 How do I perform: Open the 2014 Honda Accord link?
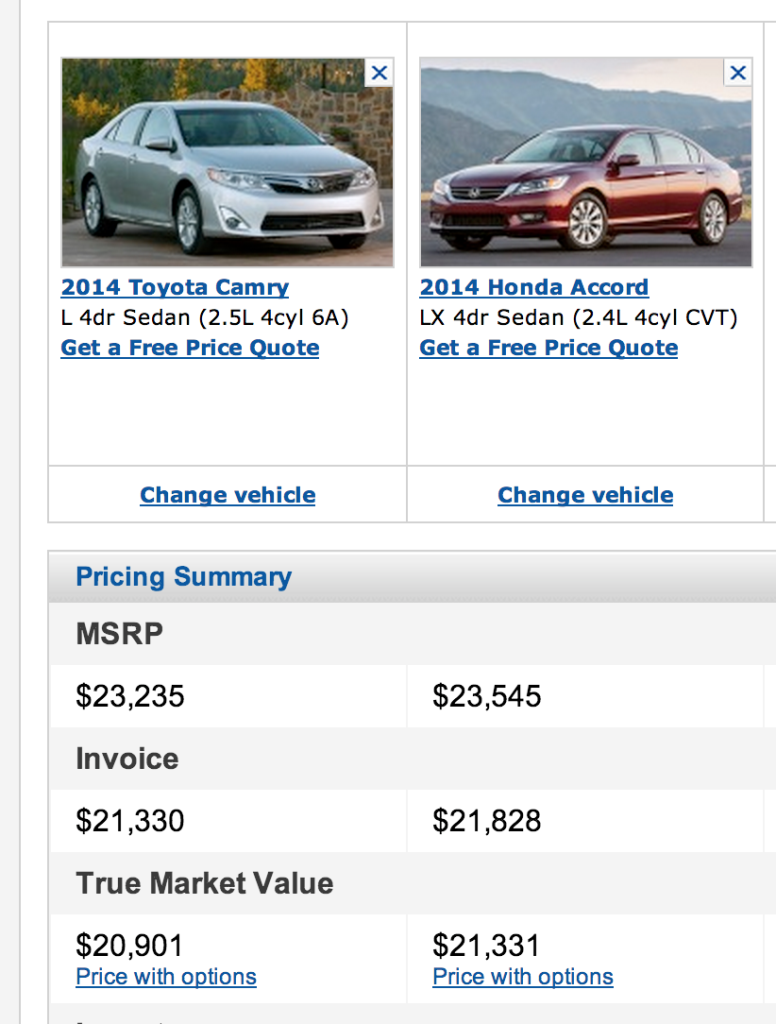(x=534, y=287)
